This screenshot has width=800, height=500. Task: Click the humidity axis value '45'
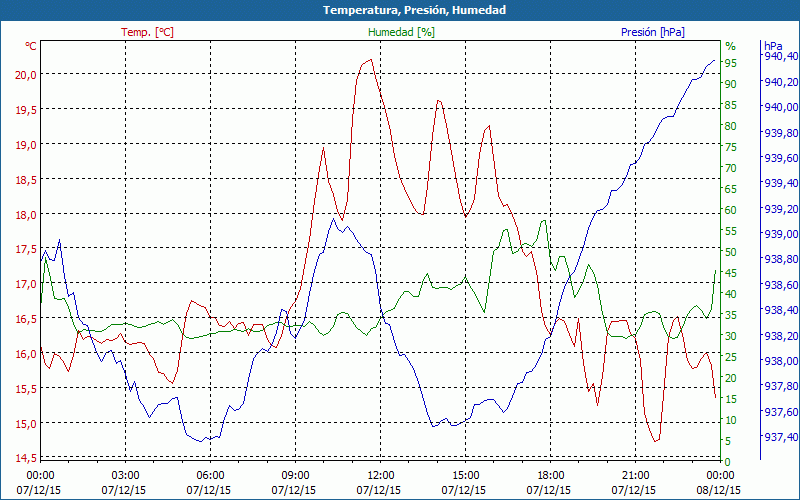point(731,273)
